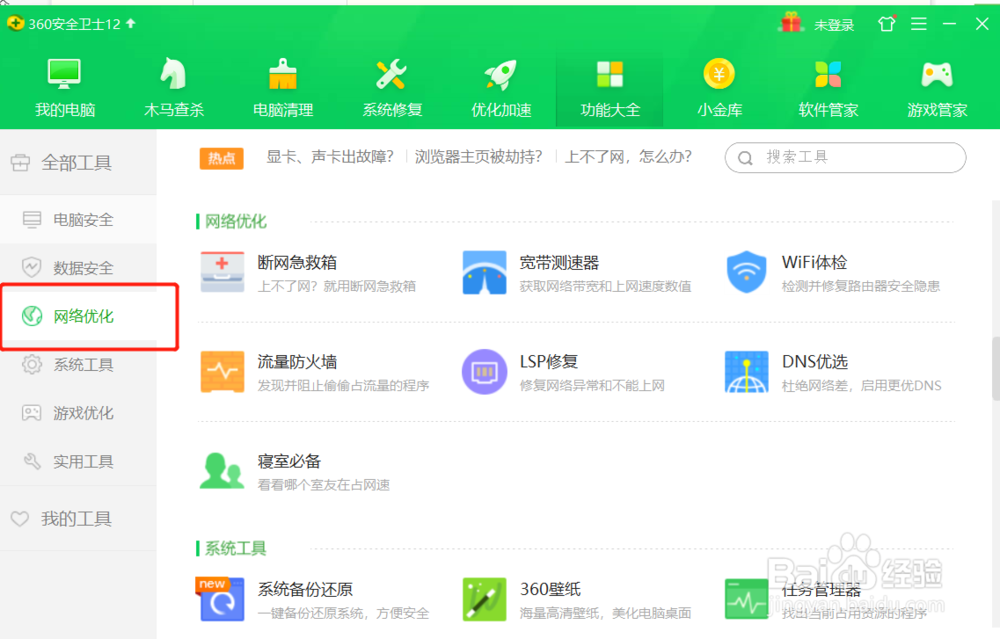Click description 检测并修复路由器安全隐患
The height and width of the screenshot is (639, 1000).
(861, 286)
